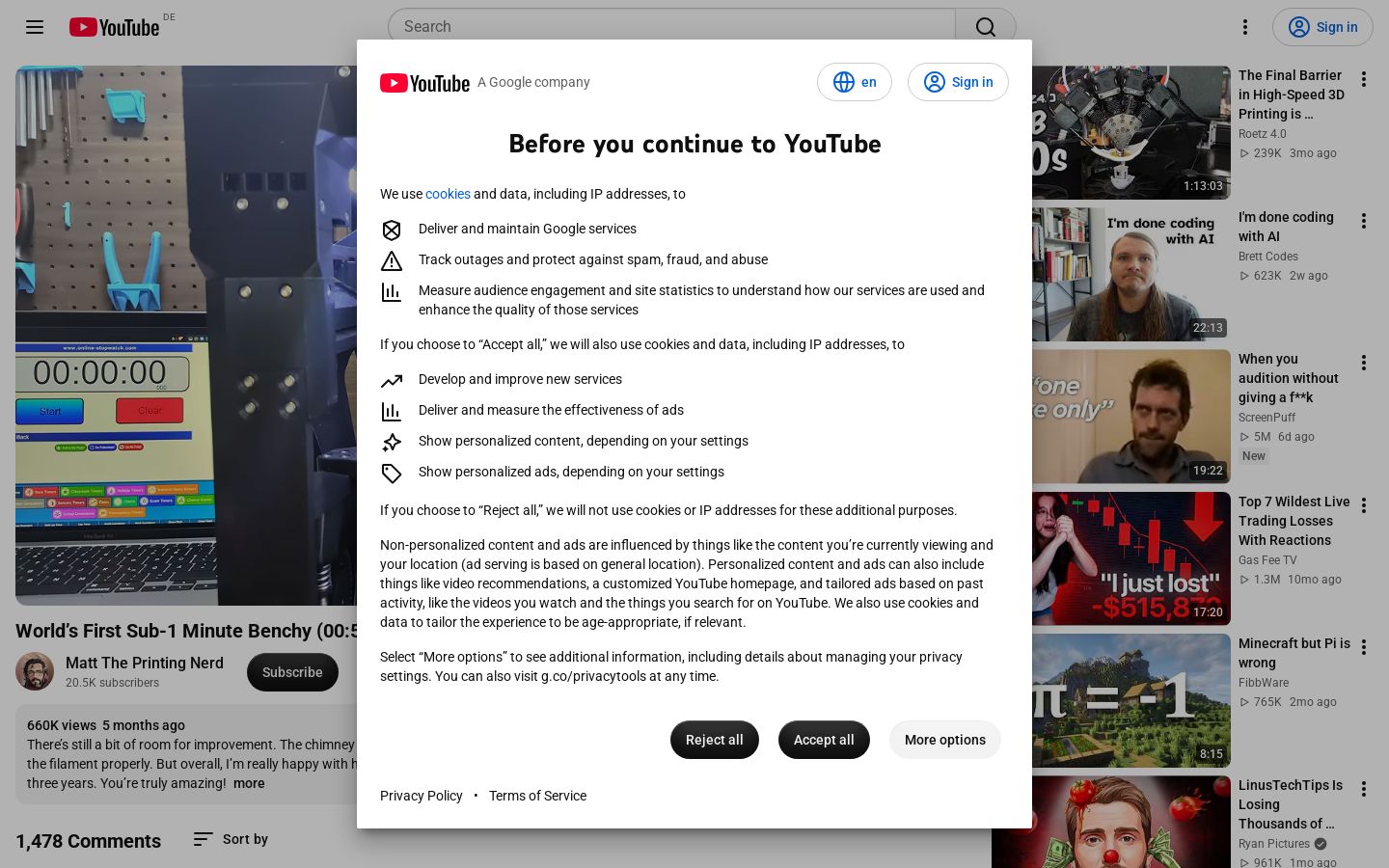The height and width of the screenshot is (868, 1389).
Task: Click Accept all
Action: (824, 740)
